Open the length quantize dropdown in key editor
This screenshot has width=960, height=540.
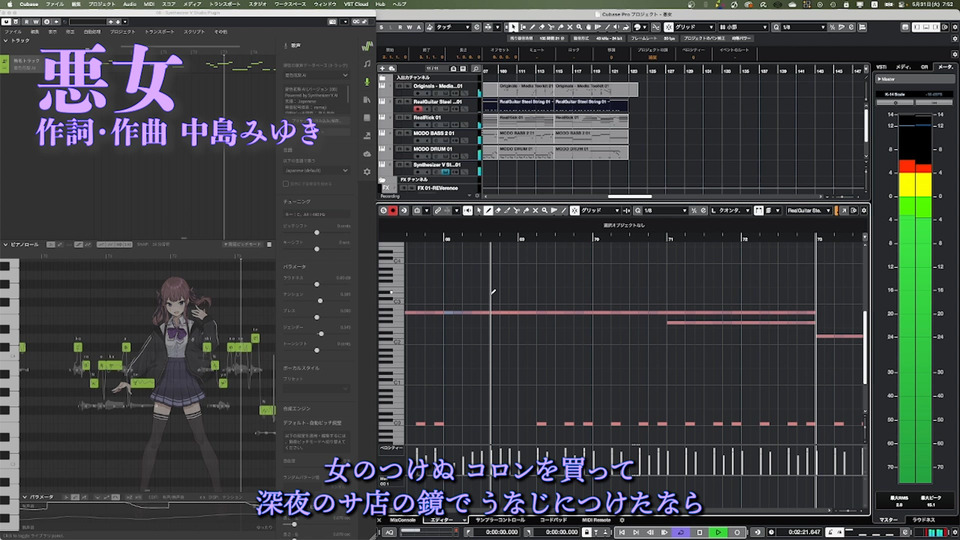pos(733,211)
